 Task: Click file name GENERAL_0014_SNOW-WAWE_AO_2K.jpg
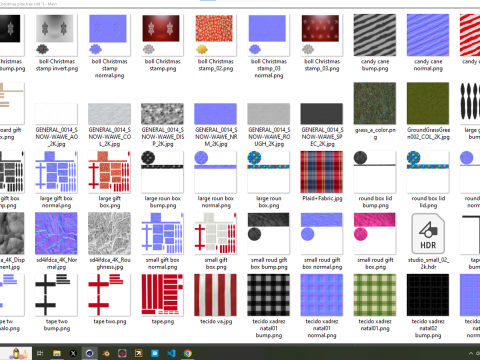[x=56, y=137]
